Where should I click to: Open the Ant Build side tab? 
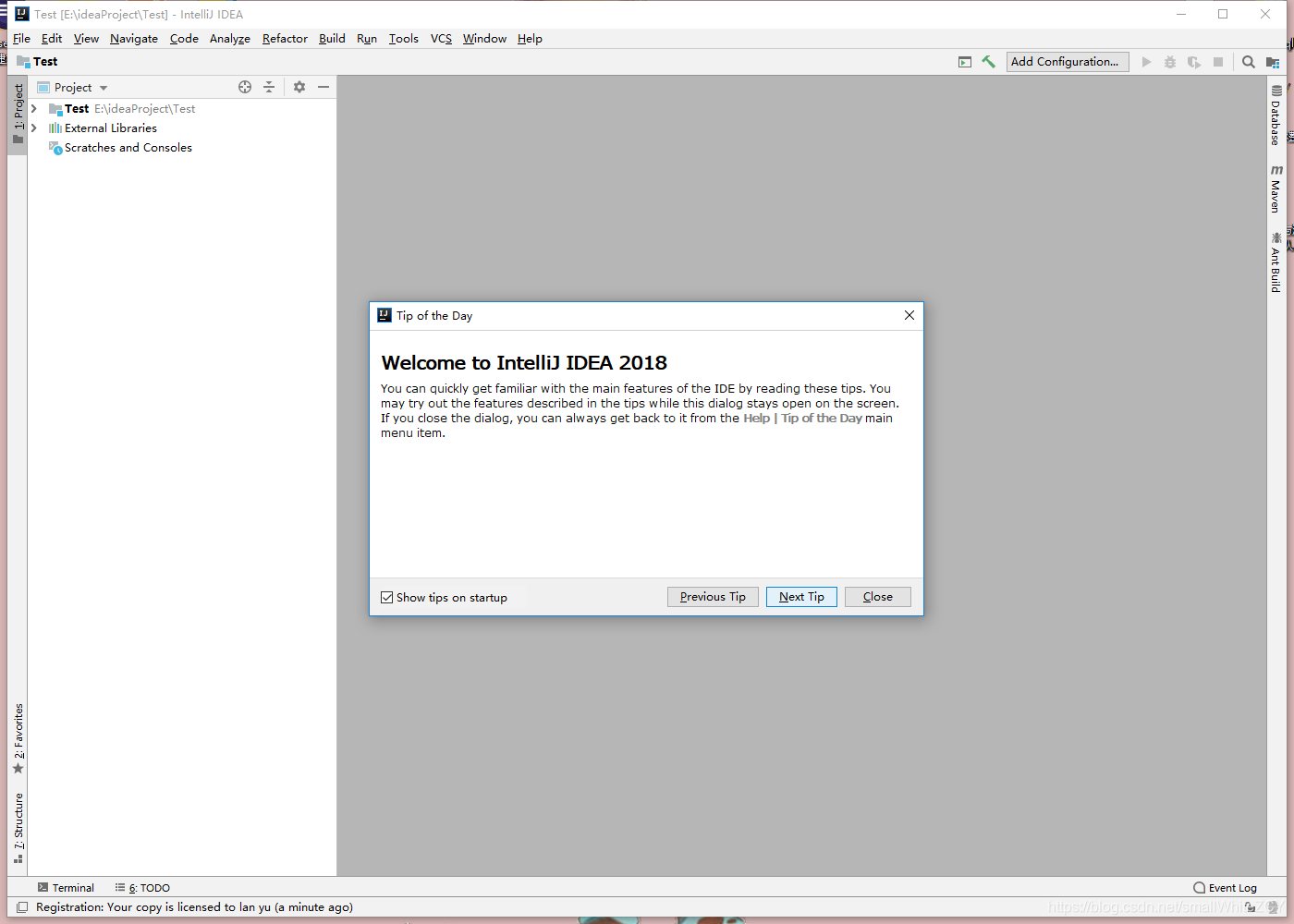pyautogui.click(x=1276, y=263)
